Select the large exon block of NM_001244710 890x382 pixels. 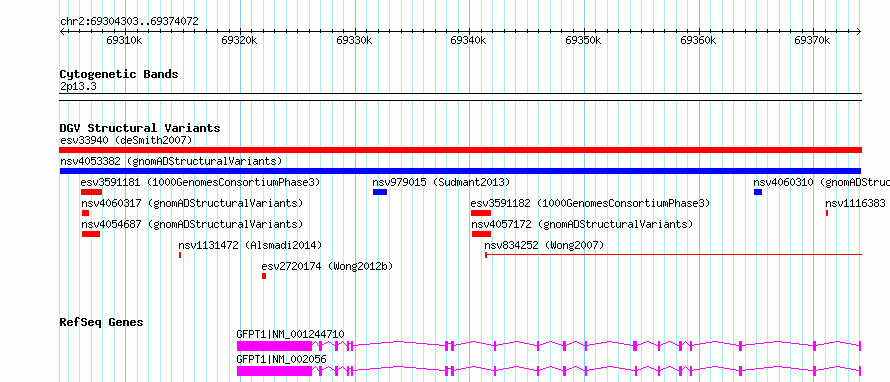click(x=274, y=345)
